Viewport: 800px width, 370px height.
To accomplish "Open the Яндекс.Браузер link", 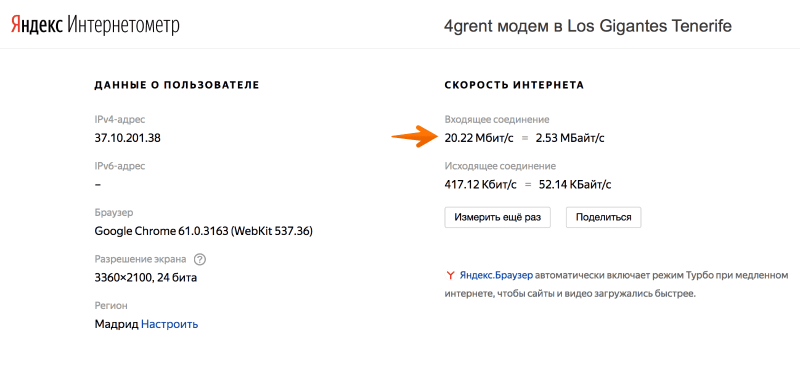I will click(x=496, y=276).
